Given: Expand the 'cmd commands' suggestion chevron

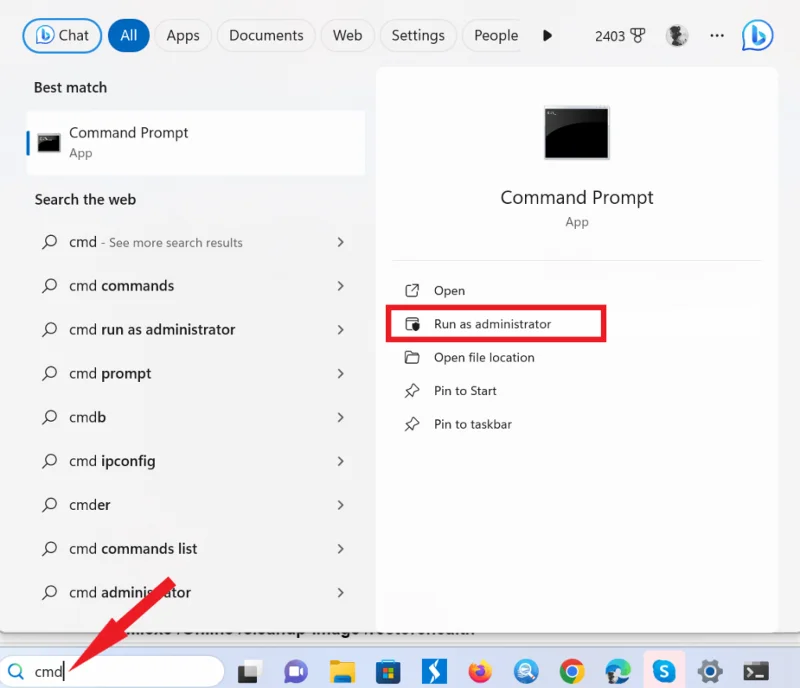Looking at the screenshot, I should pyautogui.click(x=340, y=286).
